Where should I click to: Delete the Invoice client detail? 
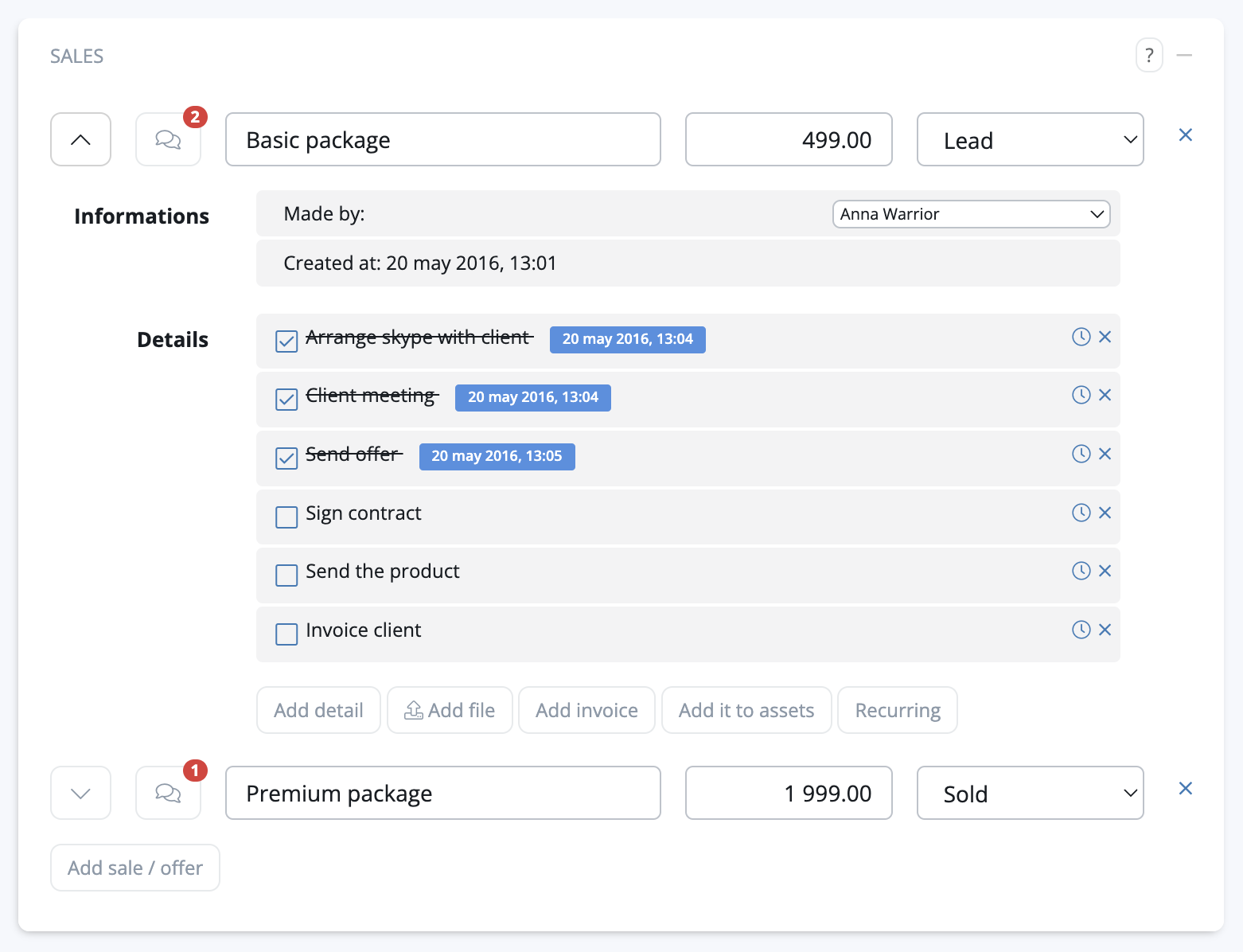click(x=1105, y=630)
